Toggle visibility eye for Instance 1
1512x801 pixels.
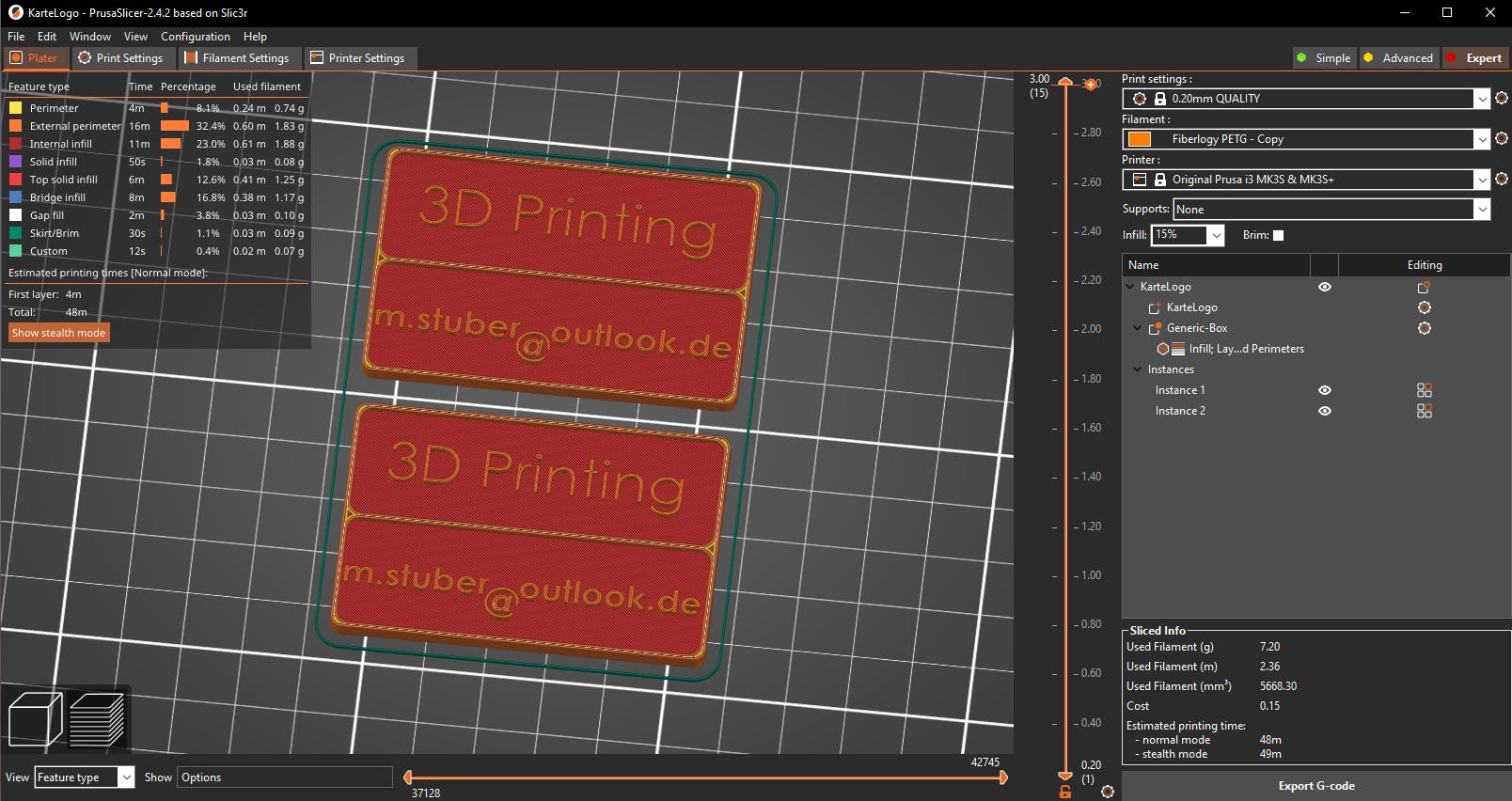1325,390
